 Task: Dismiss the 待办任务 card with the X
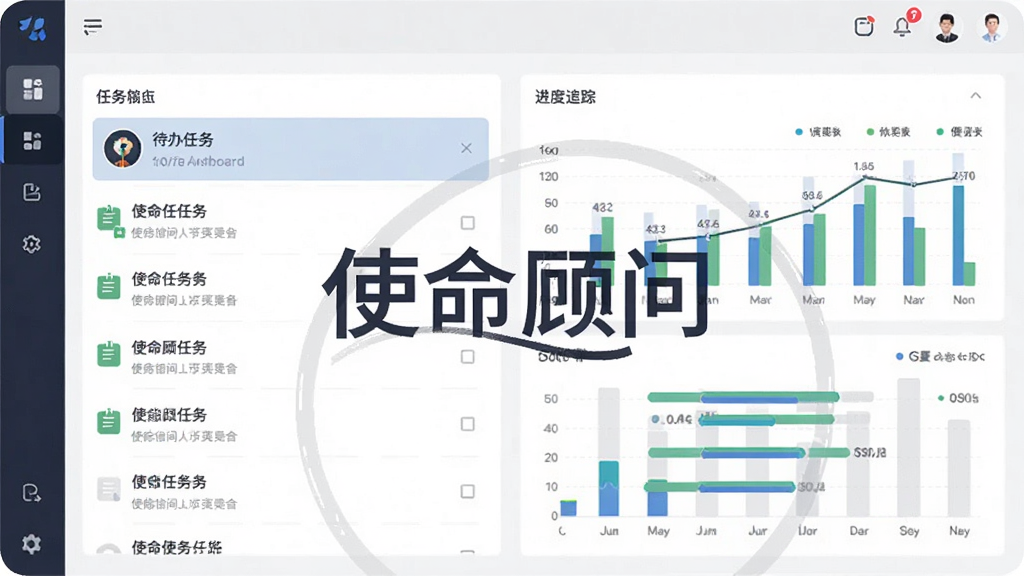click(466, 148)
